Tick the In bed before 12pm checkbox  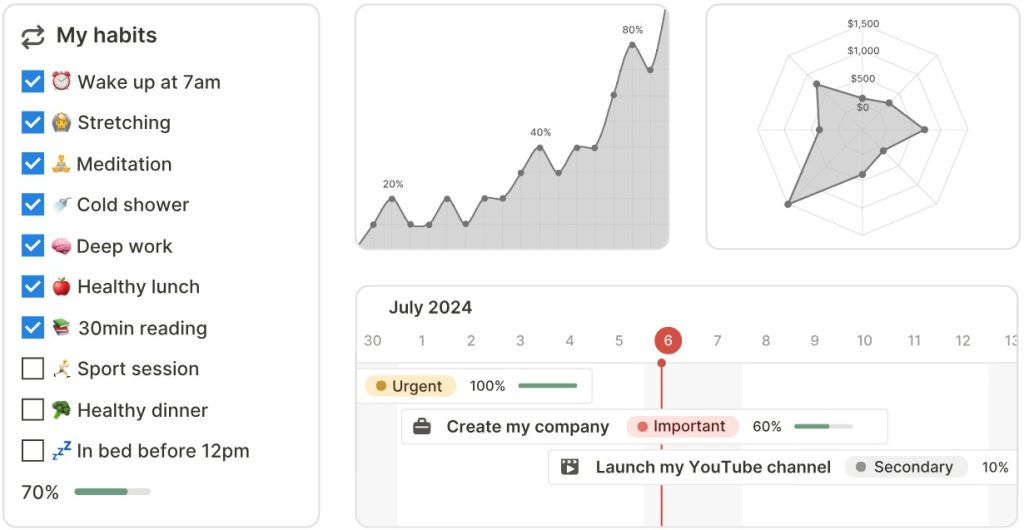point(33,451)
